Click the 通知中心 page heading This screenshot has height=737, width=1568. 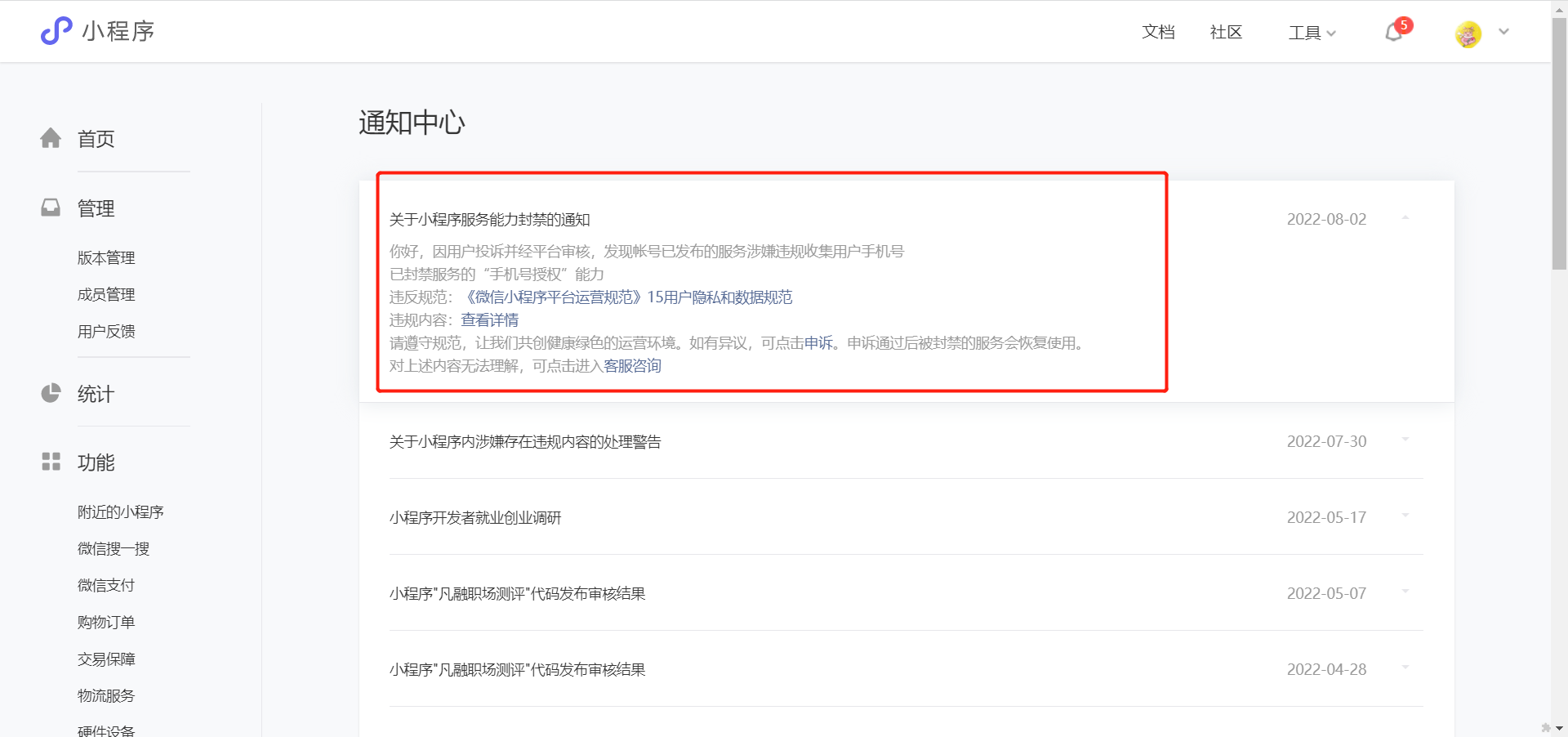[412, 123]
